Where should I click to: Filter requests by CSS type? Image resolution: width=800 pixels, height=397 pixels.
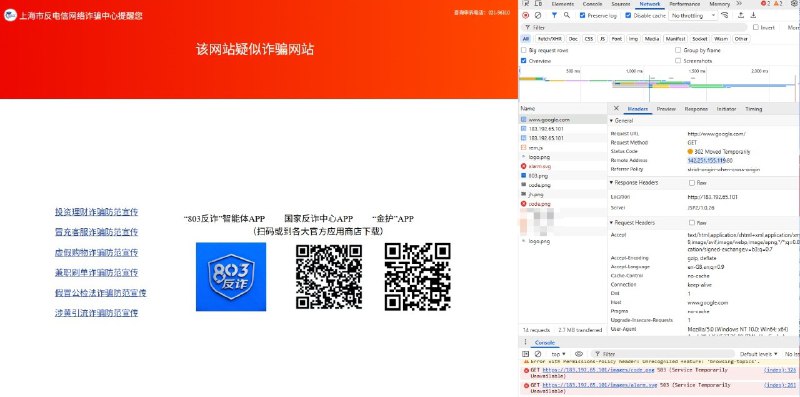[589, 39]
